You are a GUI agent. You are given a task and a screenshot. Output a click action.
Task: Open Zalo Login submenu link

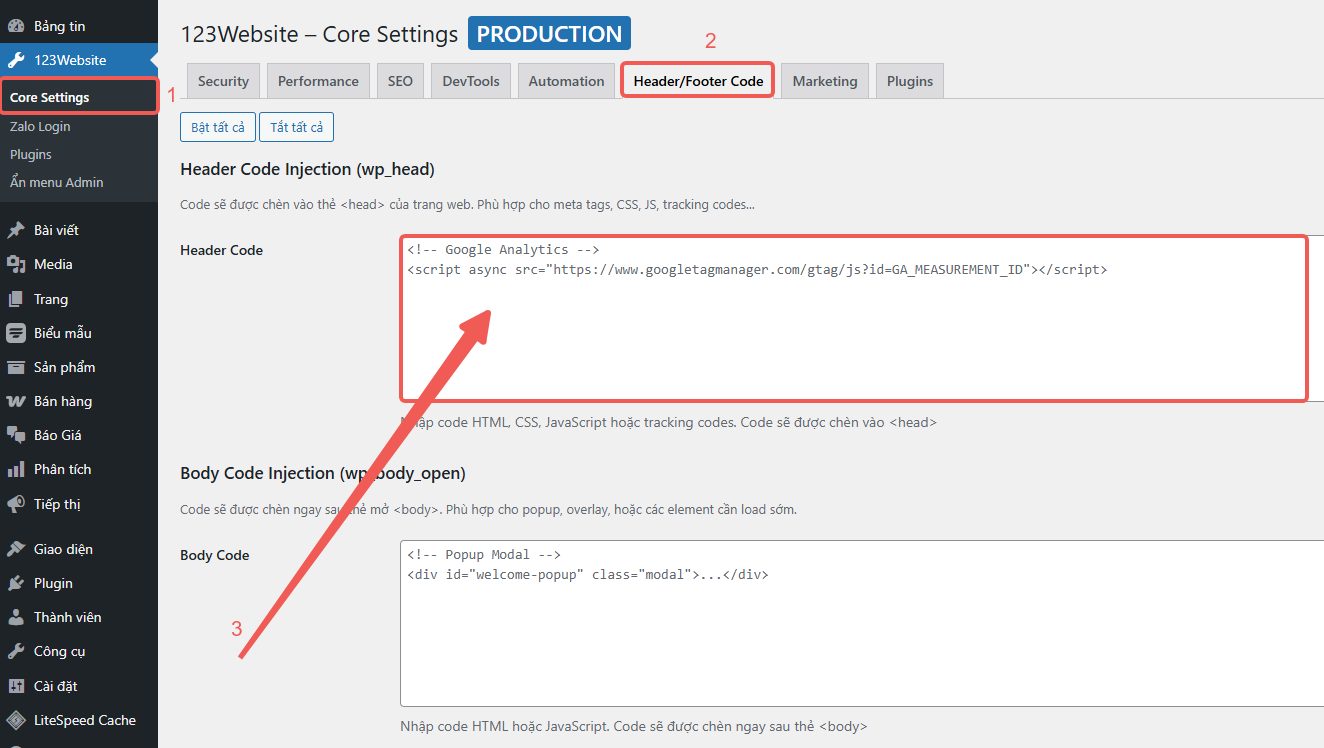coord(40,126)
